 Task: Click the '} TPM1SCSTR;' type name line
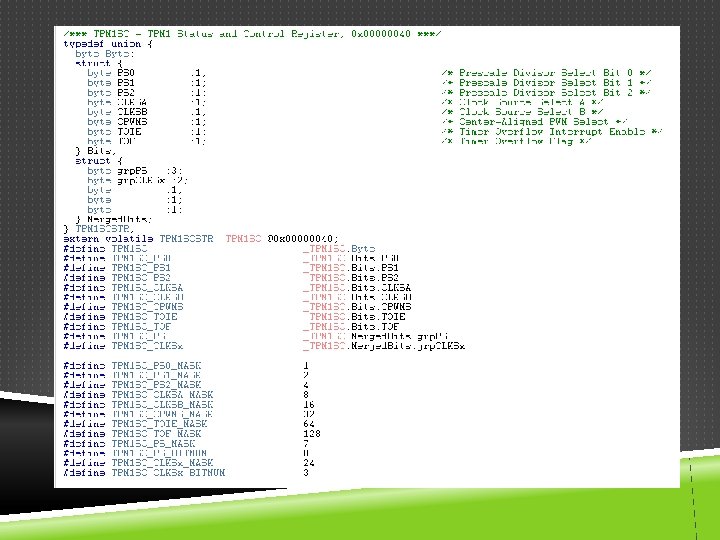[99, 229]
